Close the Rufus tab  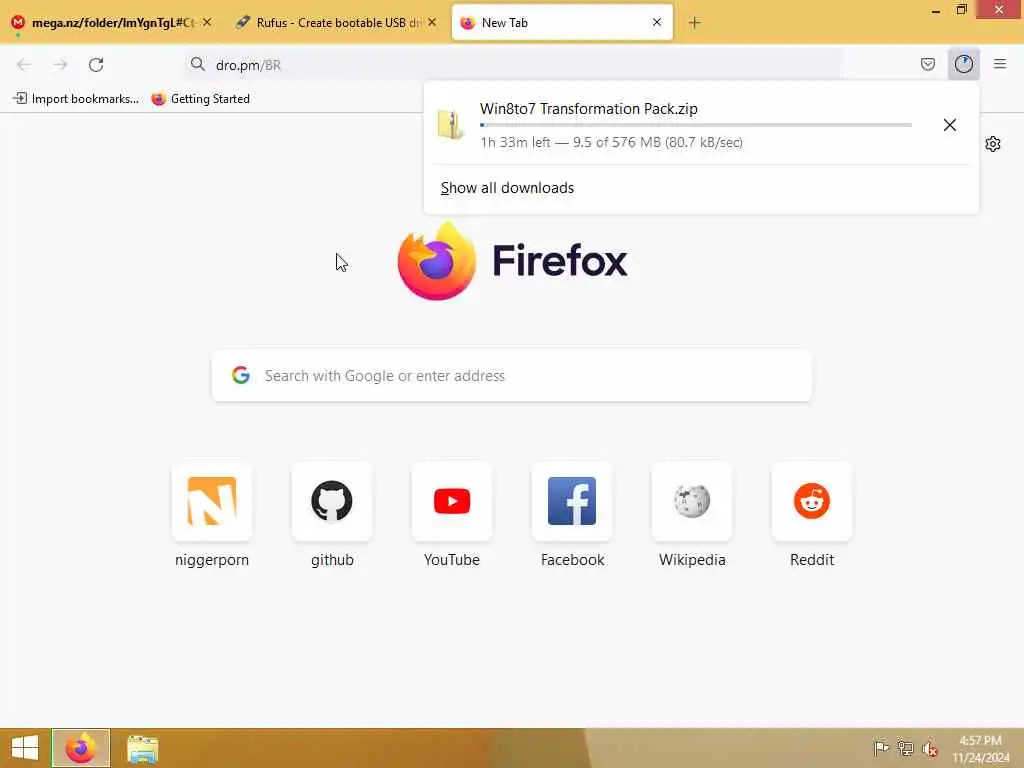(432, 22)
